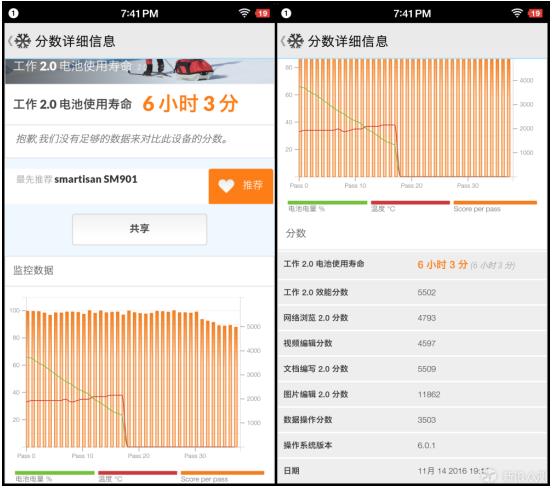Tap the not-enough-data comparison message
Screen dimensions: 553x488
pyautogui.click(x=122, y=139)
